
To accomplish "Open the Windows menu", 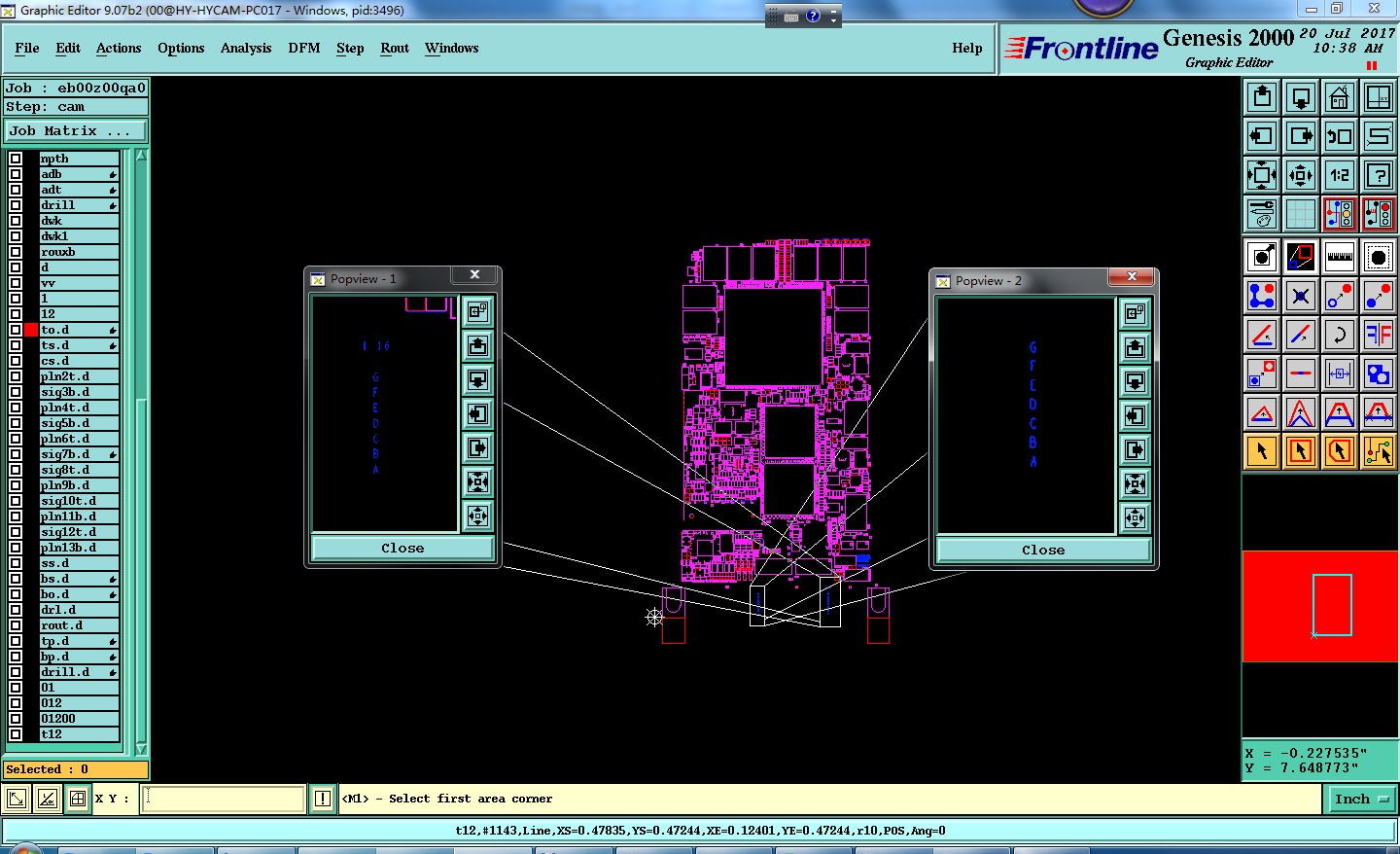I will [452, 48].
